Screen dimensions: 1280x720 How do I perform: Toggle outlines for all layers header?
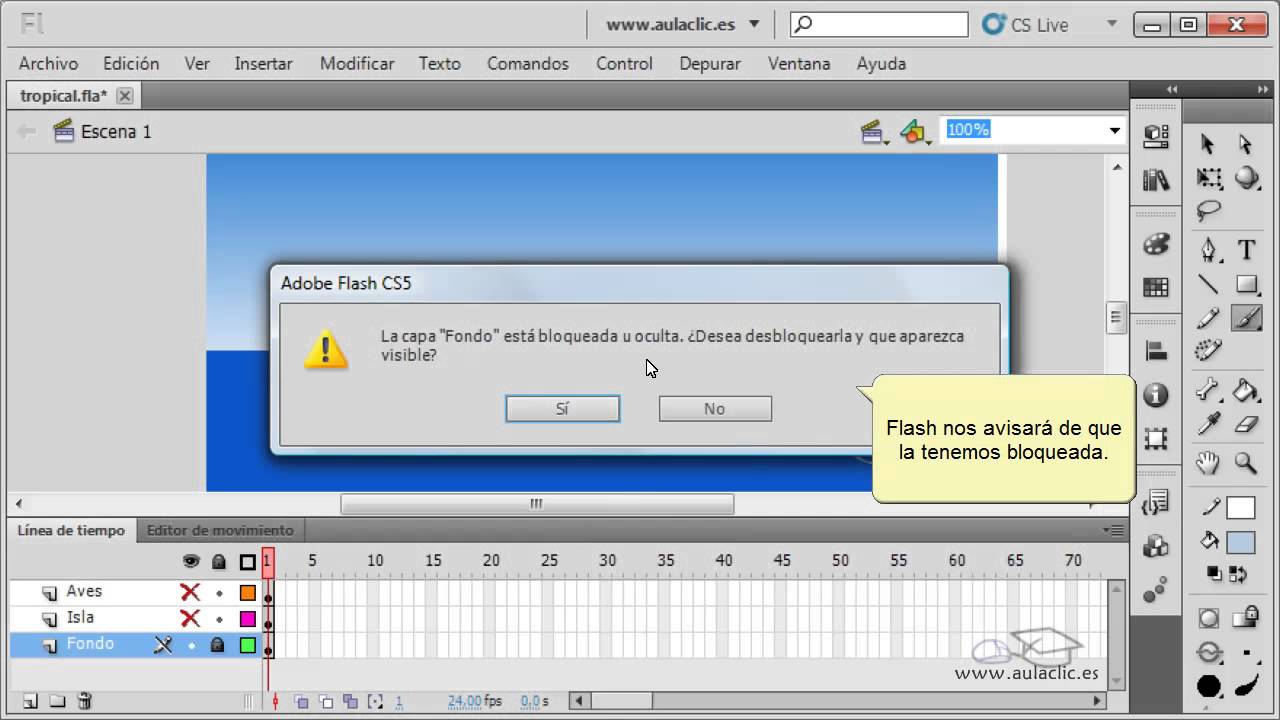(x=247, y=562)
